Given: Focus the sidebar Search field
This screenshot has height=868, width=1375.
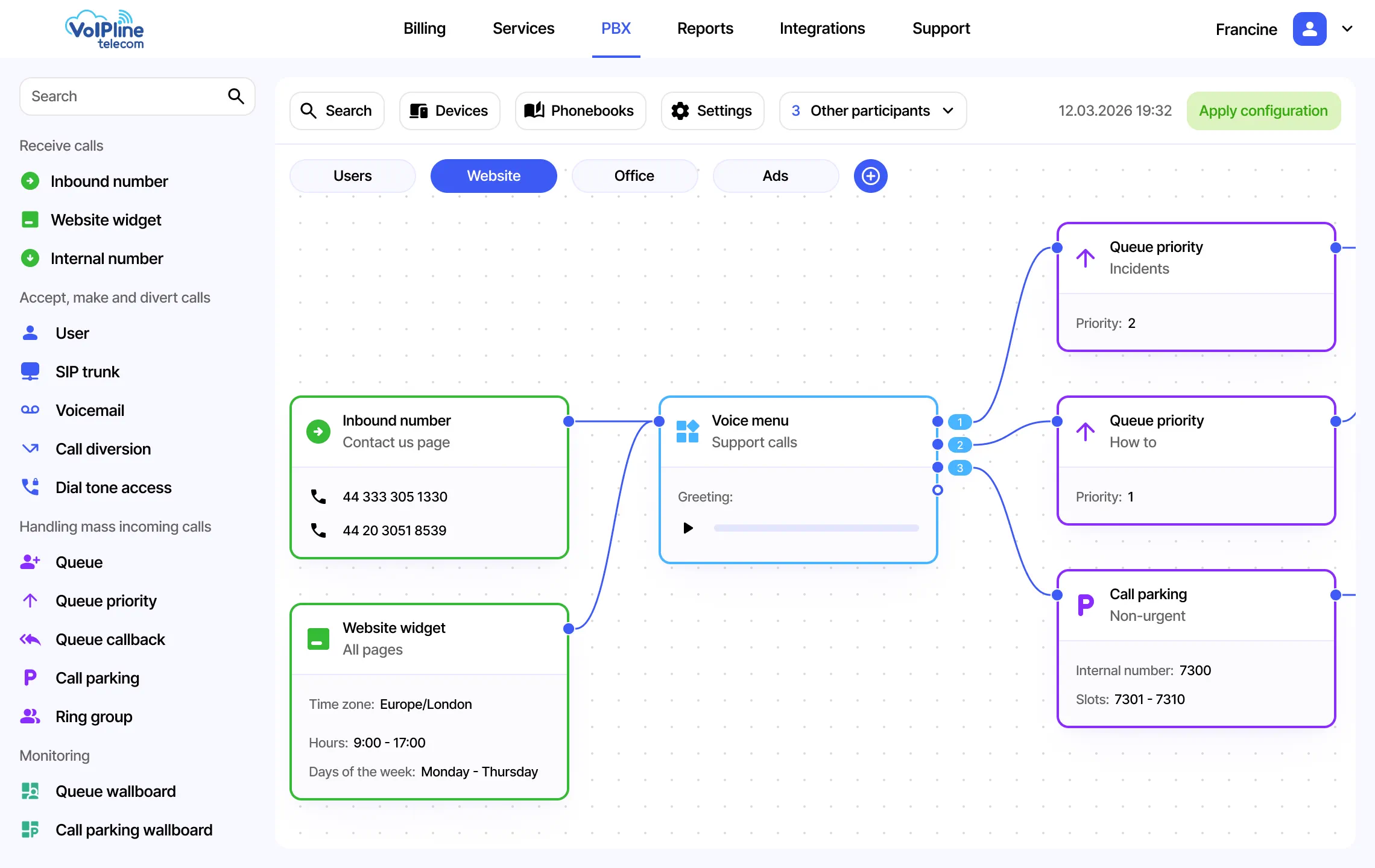Looking at the screenshot, I should coord(137,96).
